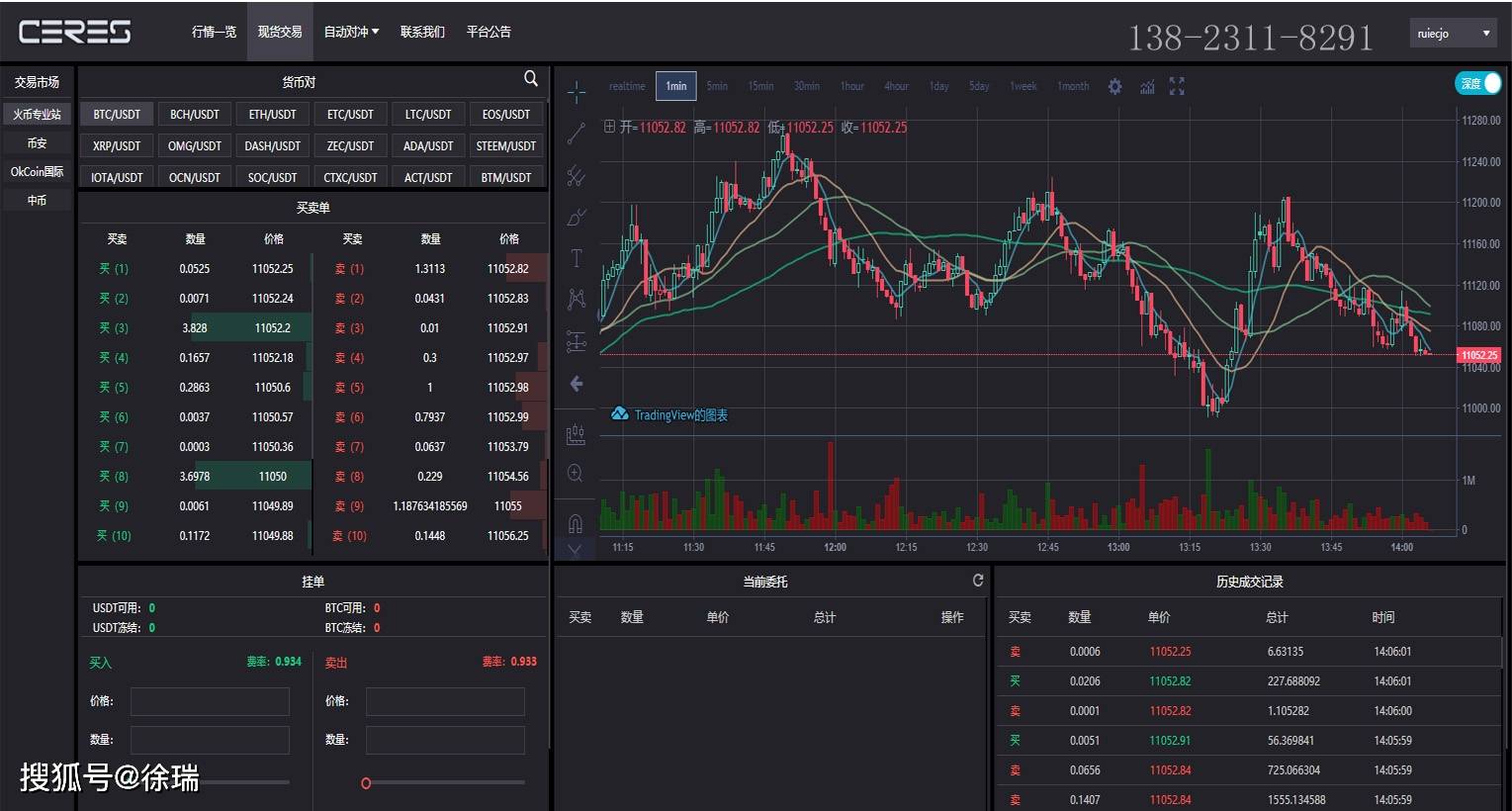This screenshot has height=811, width=1512.
Task: Select the price range prediction tool
Action: pos(577,341)
